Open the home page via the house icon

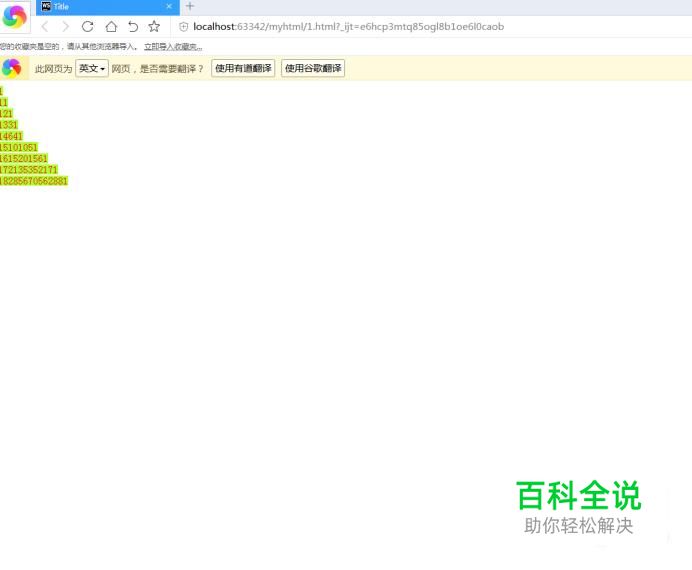[x=111, y=27]
